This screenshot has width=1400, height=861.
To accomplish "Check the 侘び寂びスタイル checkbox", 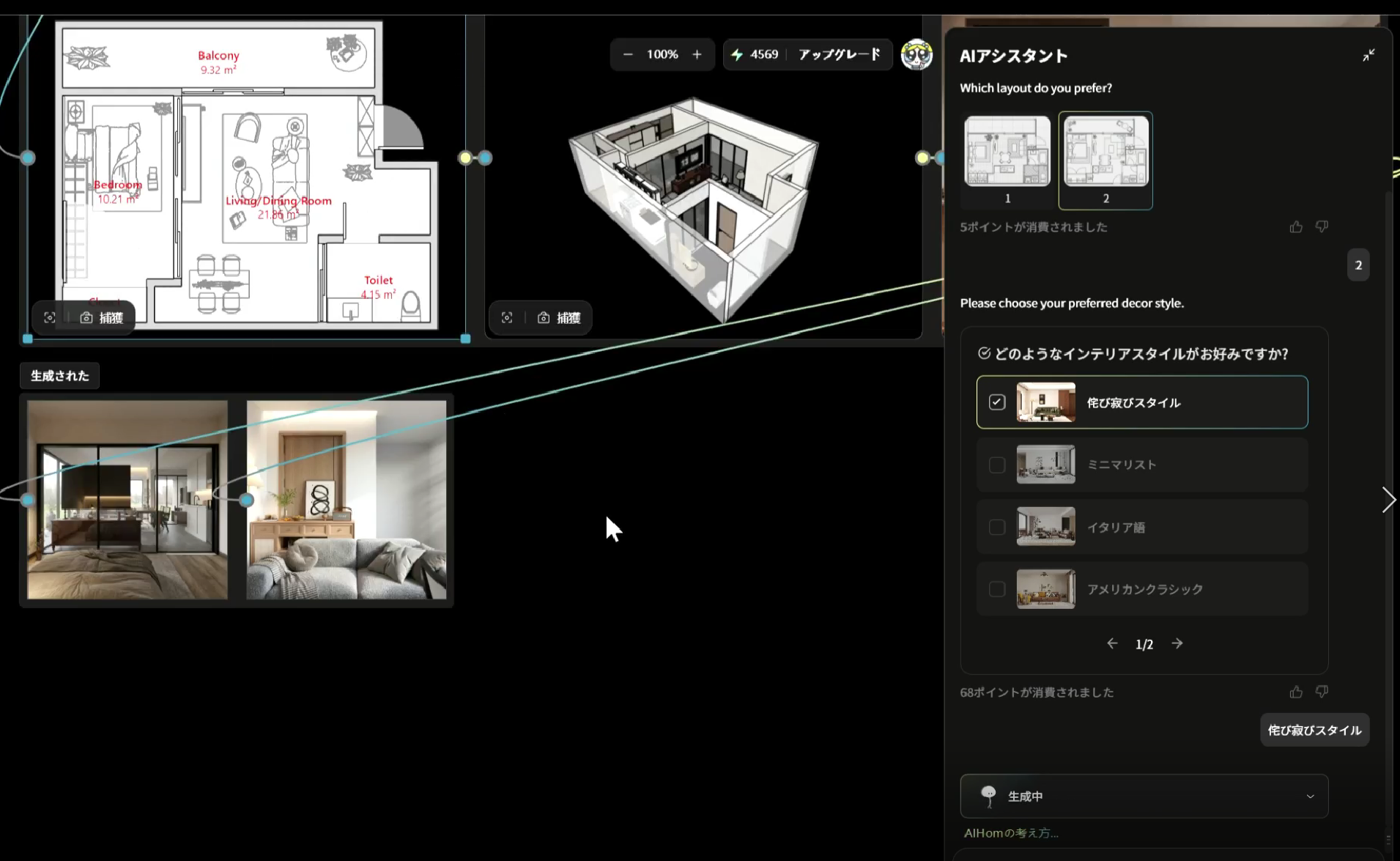I will (997, 402).
